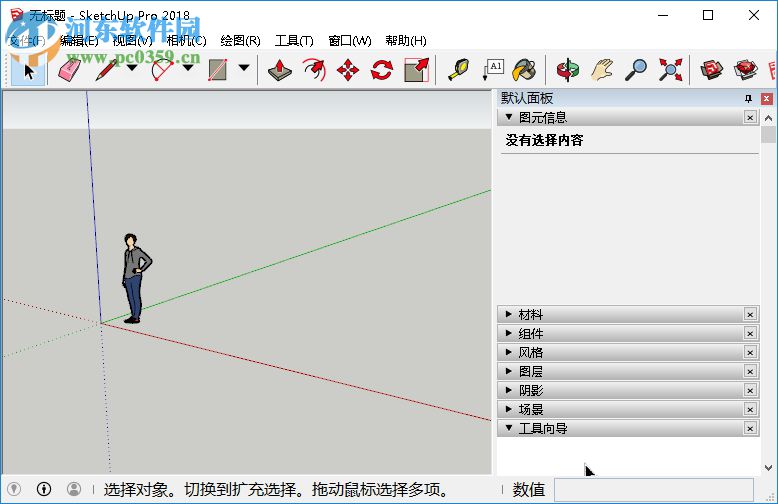This screenshot has width=778, height=504.
Task: Open the Shape tool dropdown arrow
Action: (x=244, y=68)
